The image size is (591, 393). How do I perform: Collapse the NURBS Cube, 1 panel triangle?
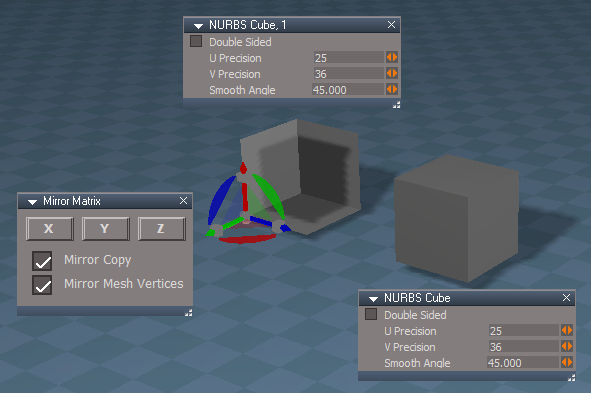pyautogui.click(x=198, y=26)
